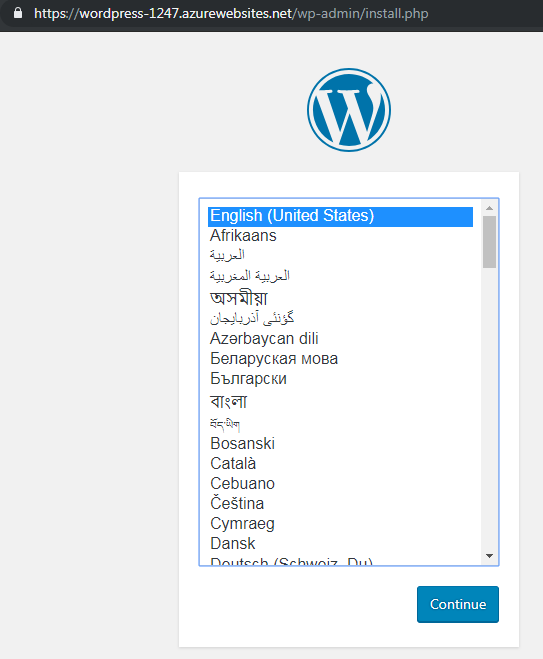Select Azərbaycan dili language option
Screen dimensions: 543x659
[x=340, y=338]
